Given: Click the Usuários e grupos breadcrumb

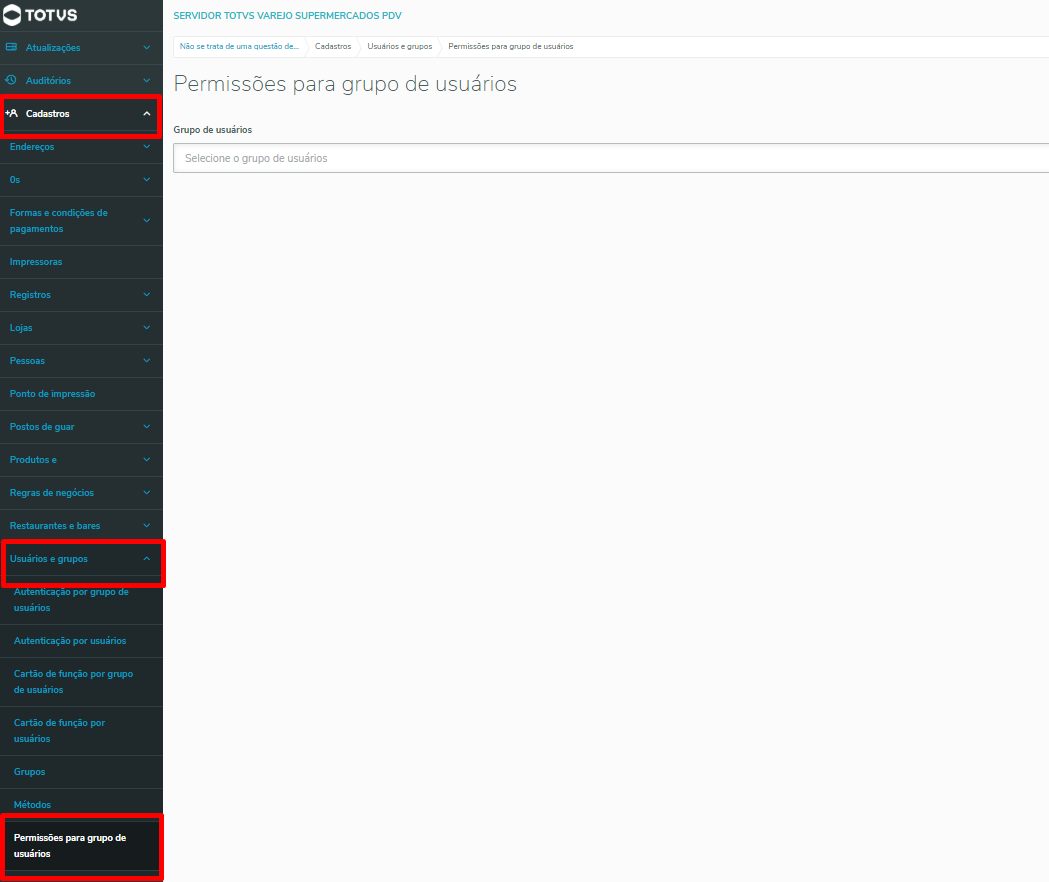Looking at the screenshot, I should tap(399, 46).
